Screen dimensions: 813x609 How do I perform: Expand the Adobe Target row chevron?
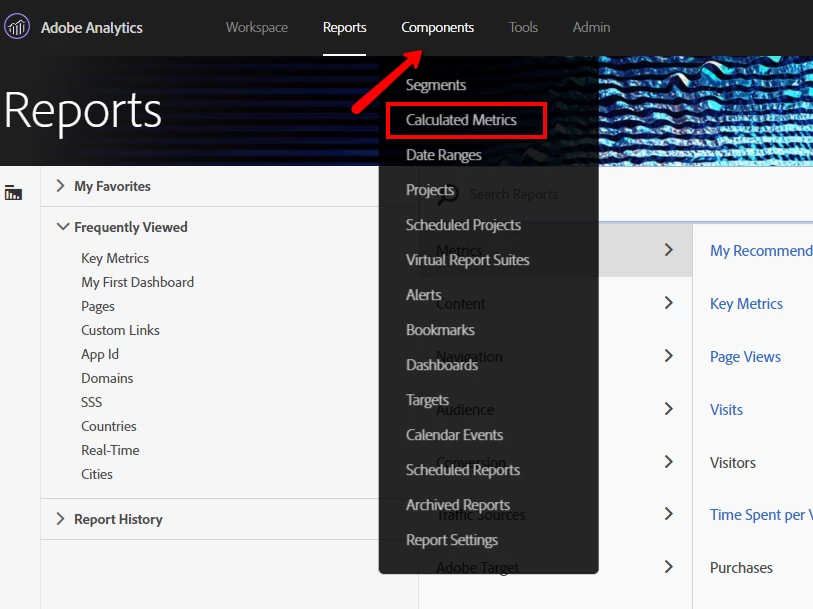669,567
